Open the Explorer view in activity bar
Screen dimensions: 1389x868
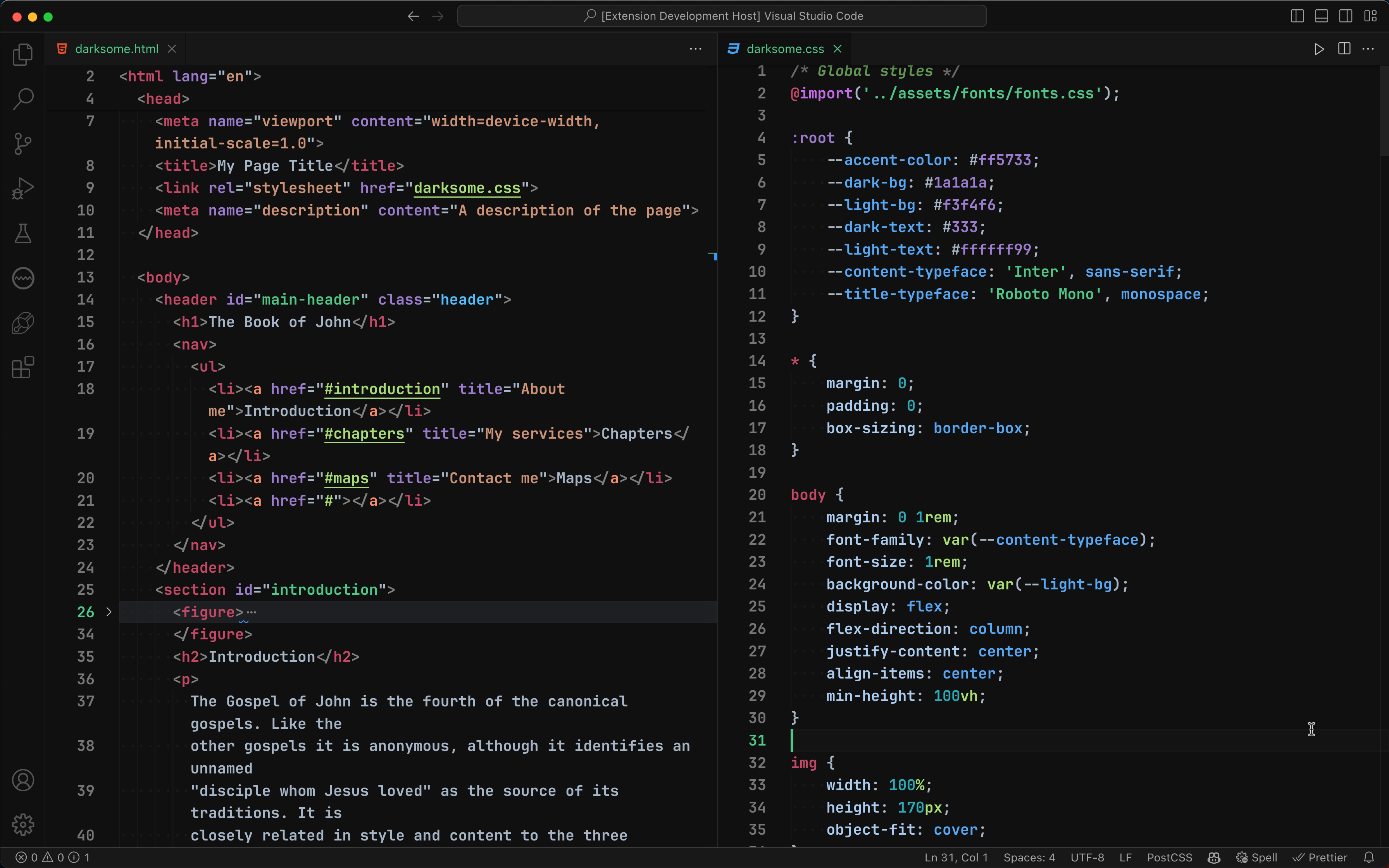(x=23, y=55)
